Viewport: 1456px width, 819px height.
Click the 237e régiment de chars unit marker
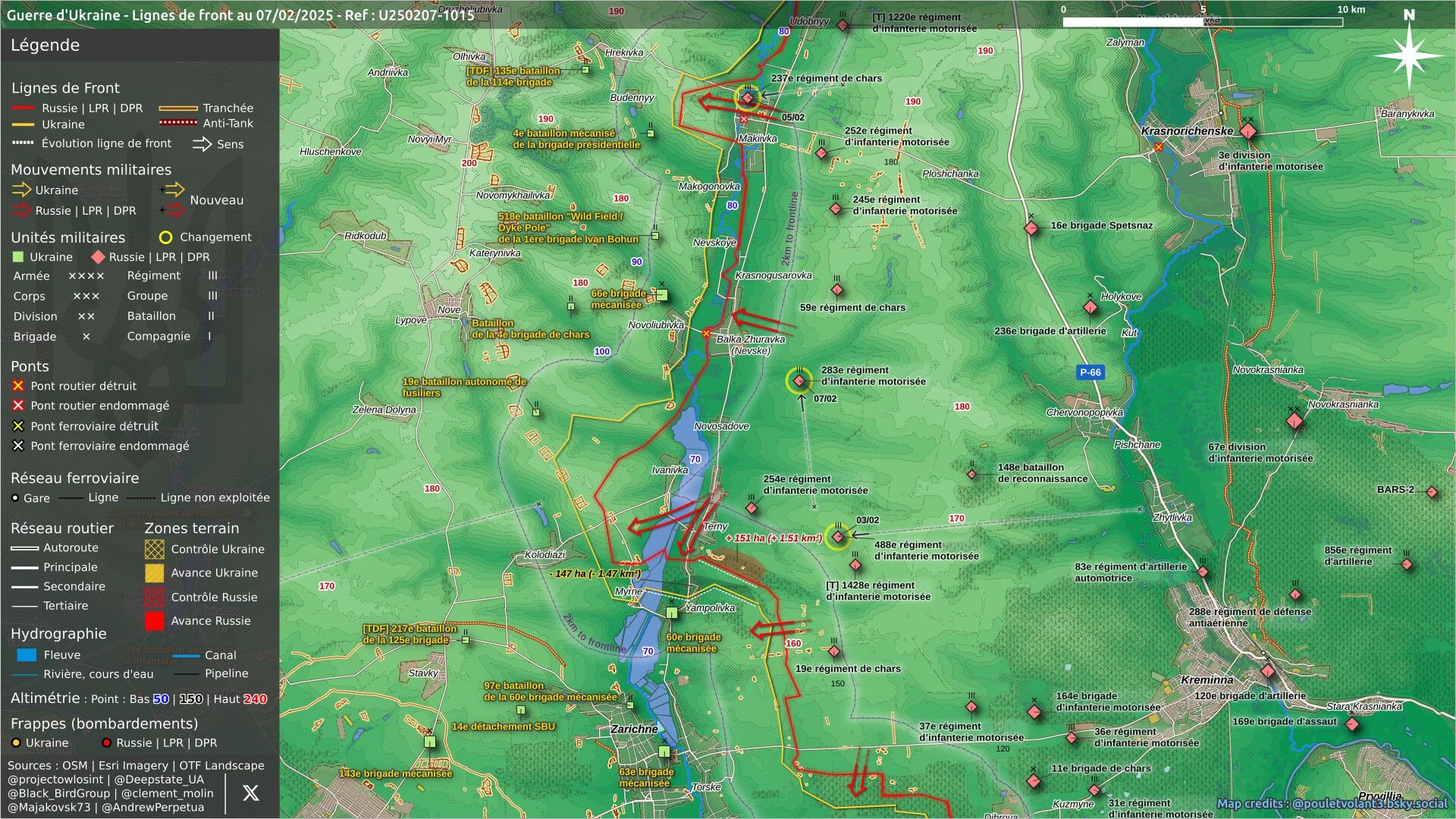748,98
